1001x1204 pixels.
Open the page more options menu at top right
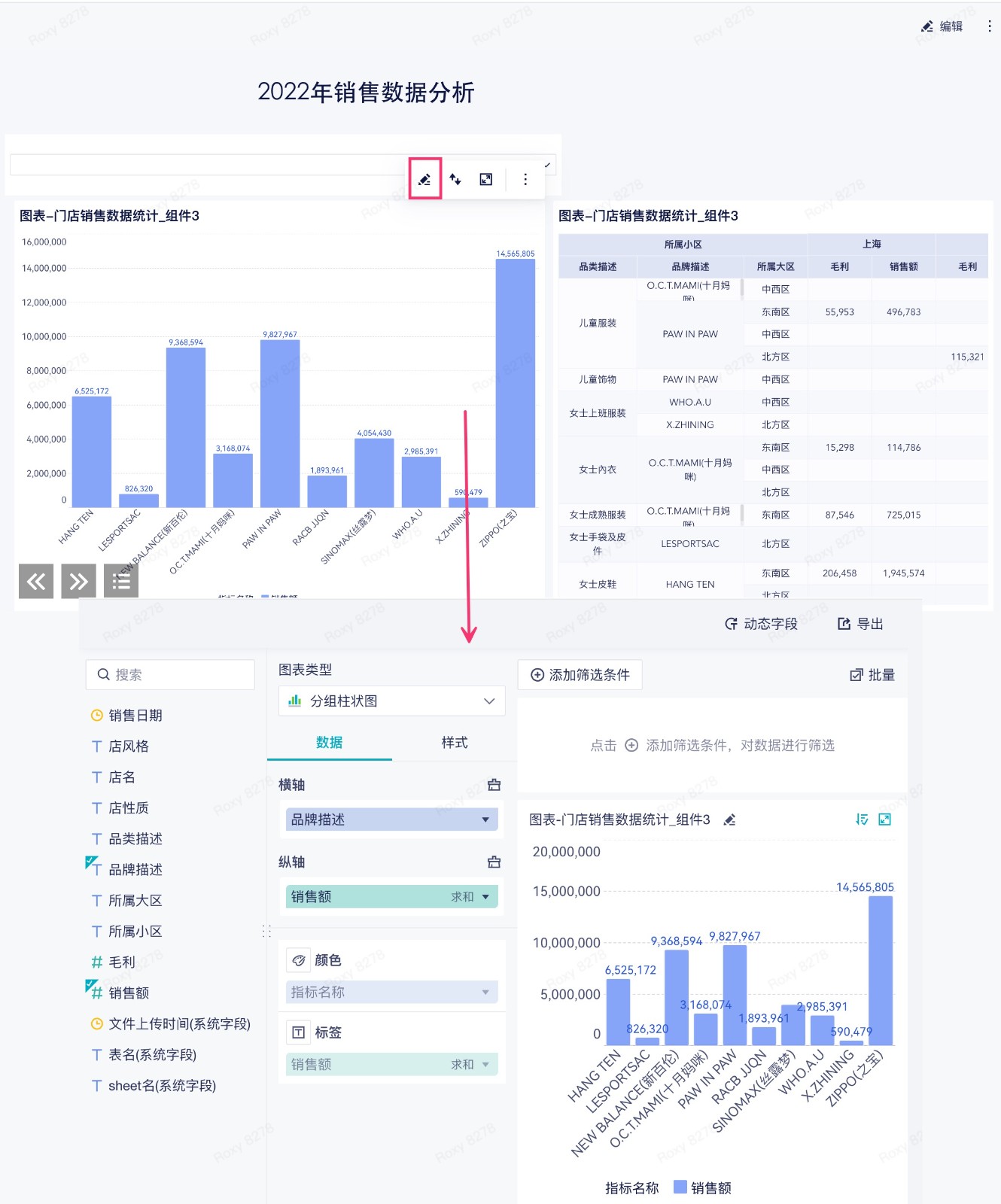(x=989, y=26)
